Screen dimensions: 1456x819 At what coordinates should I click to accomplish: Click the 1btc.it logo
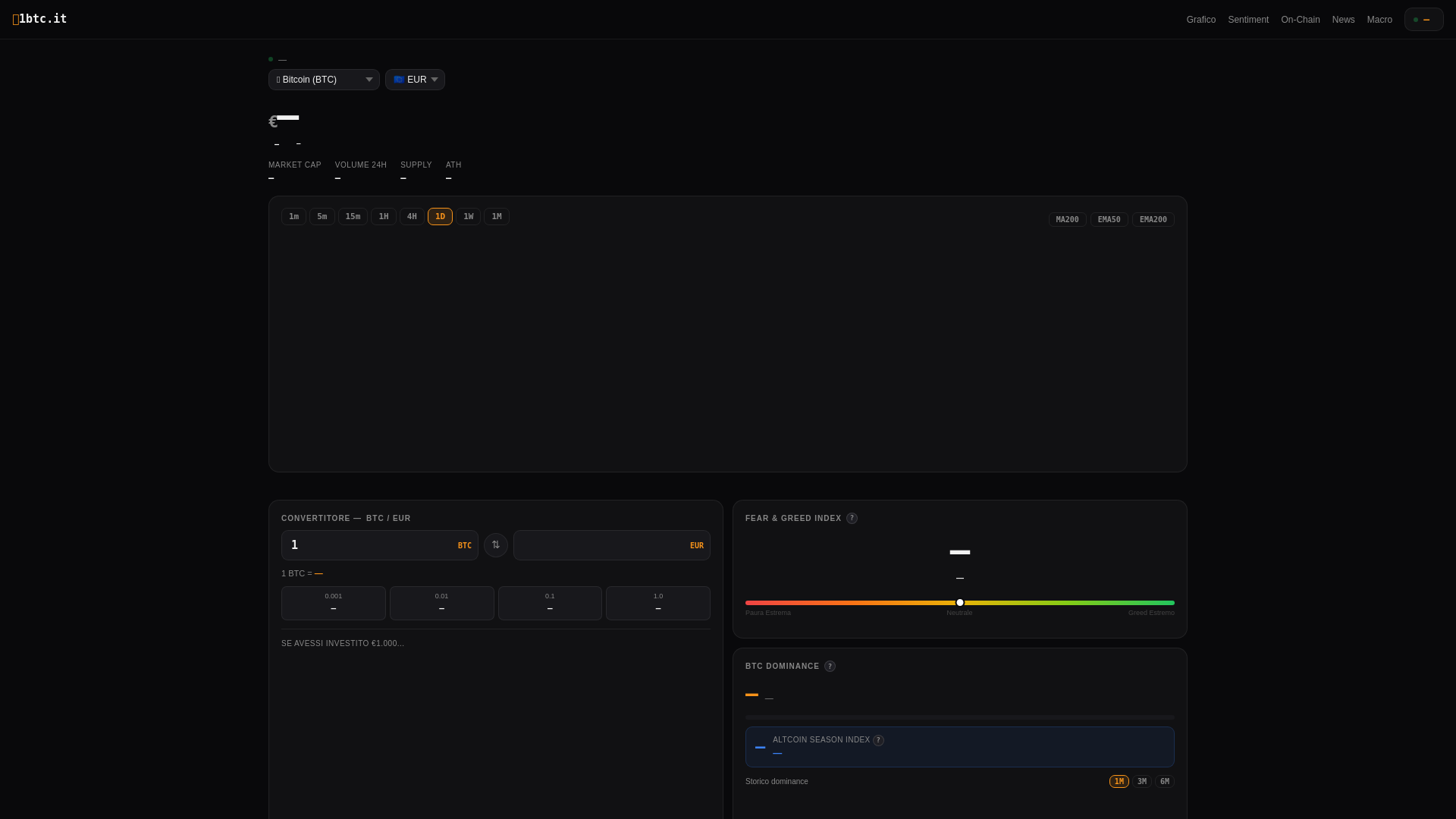coord(39,19)
